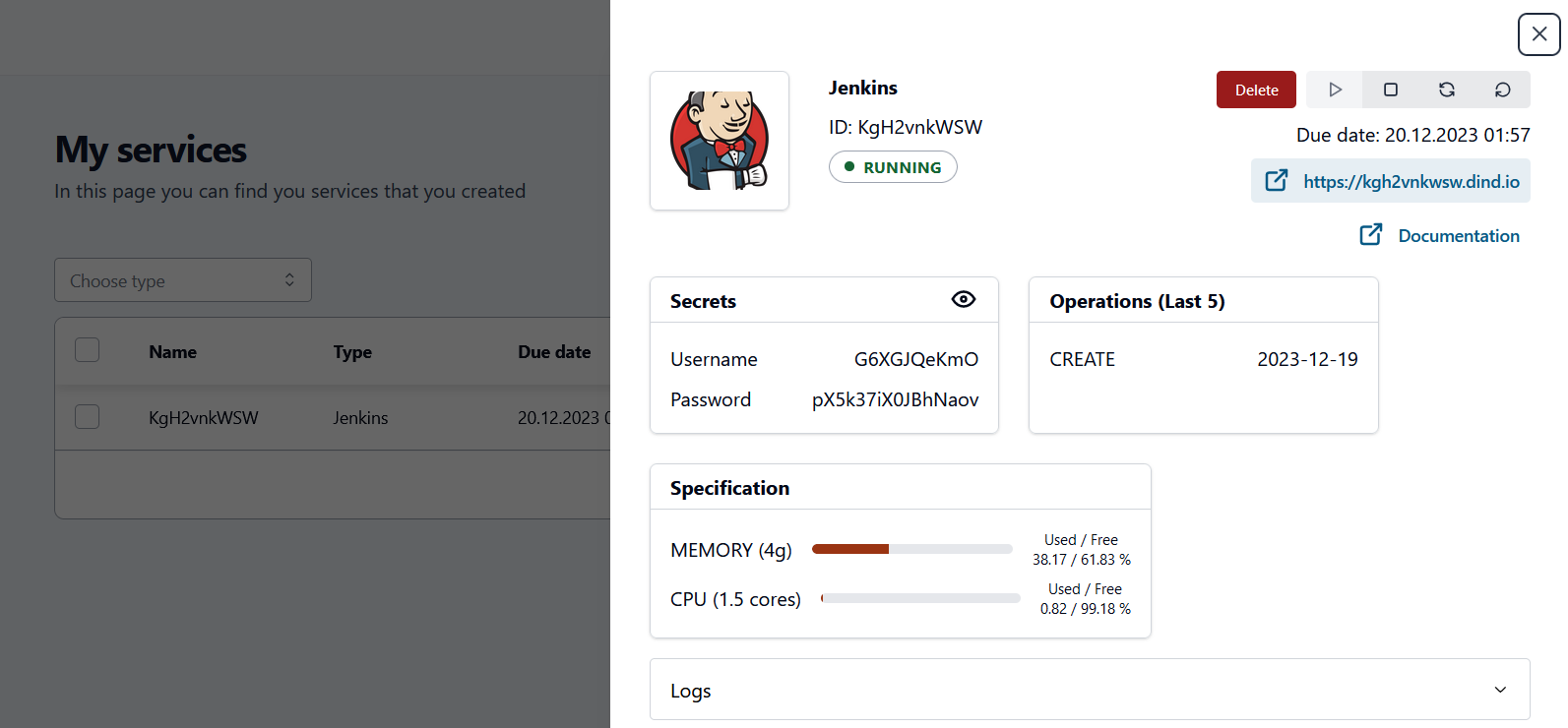1568x728 pixels.
Task: Start the service with play icon
Action: pos(1335,90)
